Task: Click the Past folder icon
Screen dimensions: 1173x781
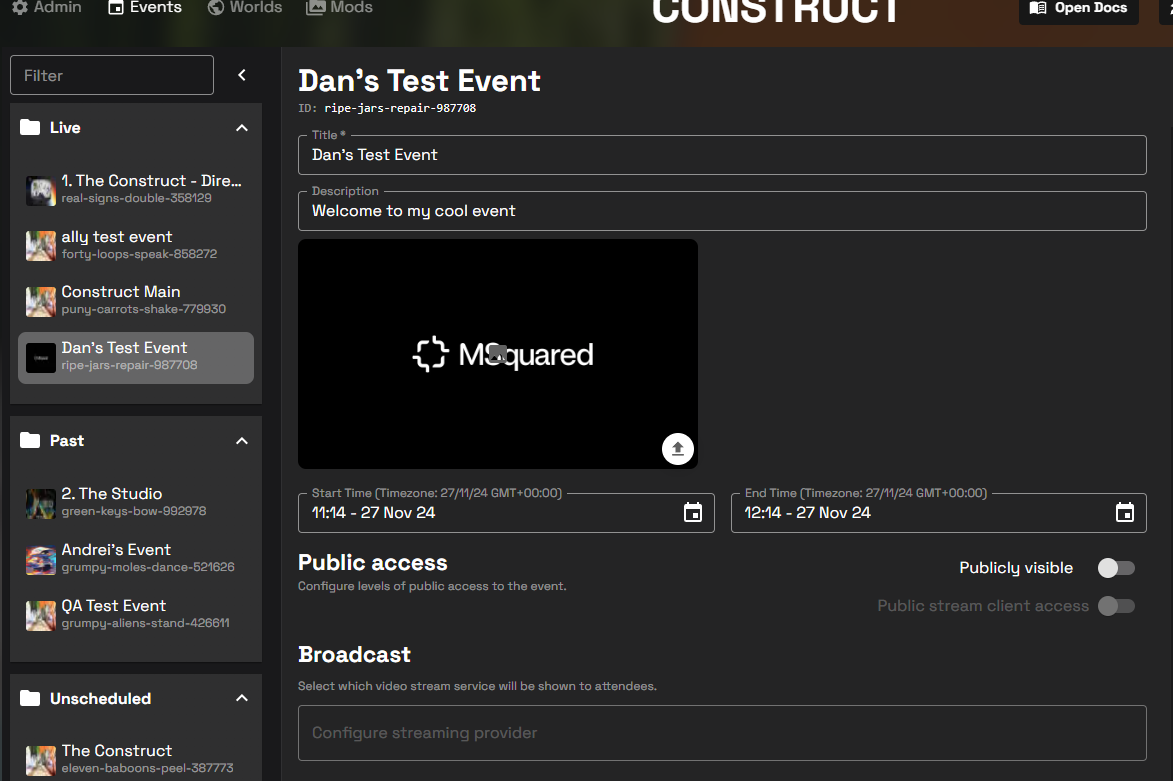Action: point(31,441)
